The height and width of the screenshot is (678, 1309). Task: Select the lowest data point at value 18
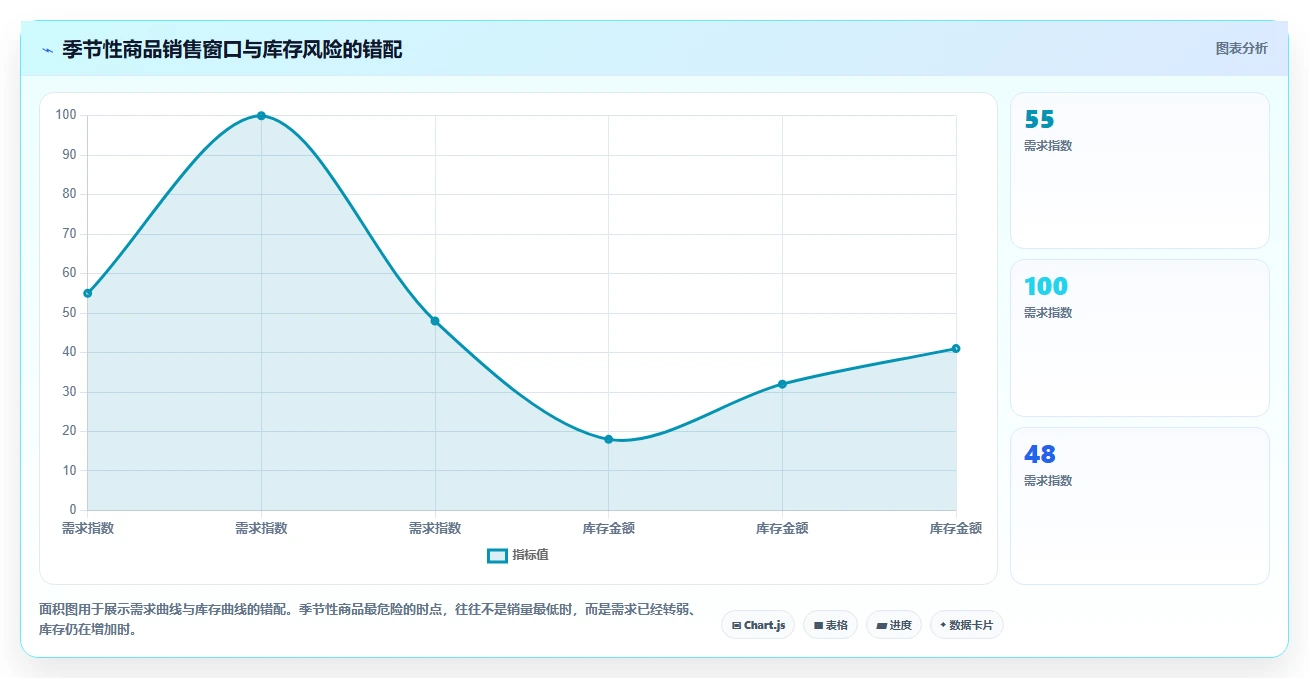point(608,439)
